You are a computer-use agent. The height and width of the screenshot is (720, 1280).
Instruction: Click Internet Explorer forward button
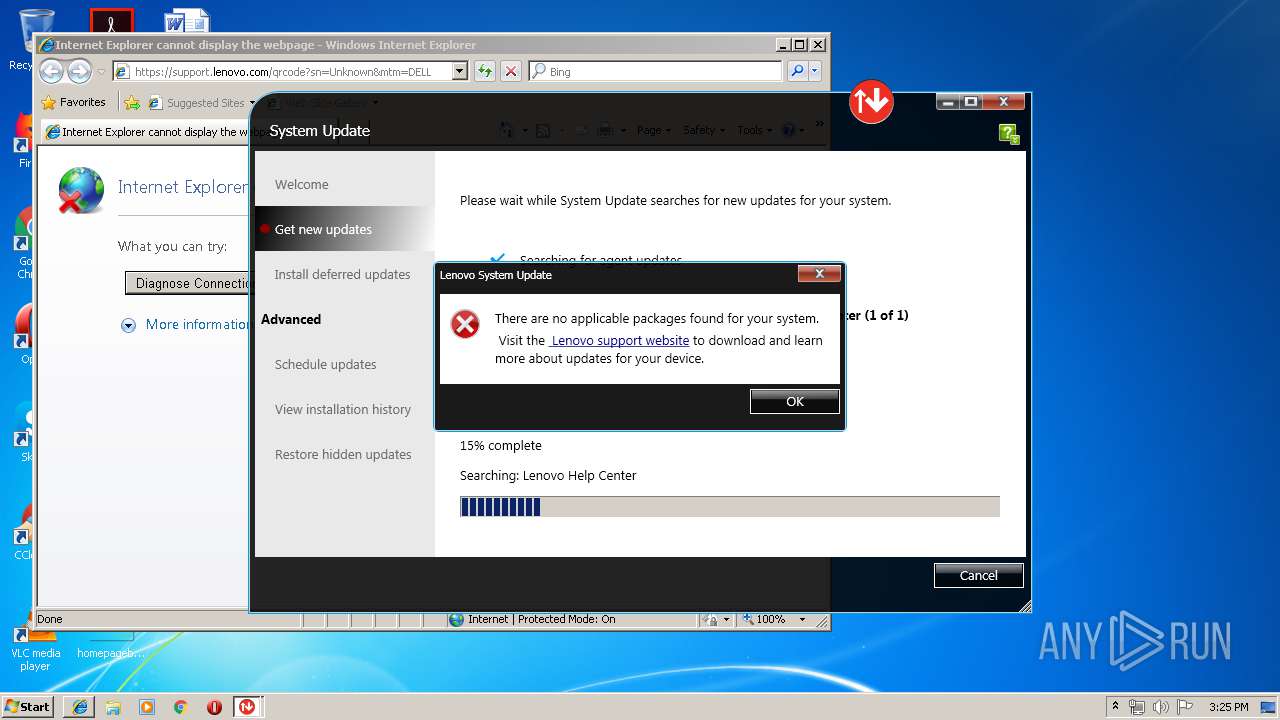coord(79,71)
